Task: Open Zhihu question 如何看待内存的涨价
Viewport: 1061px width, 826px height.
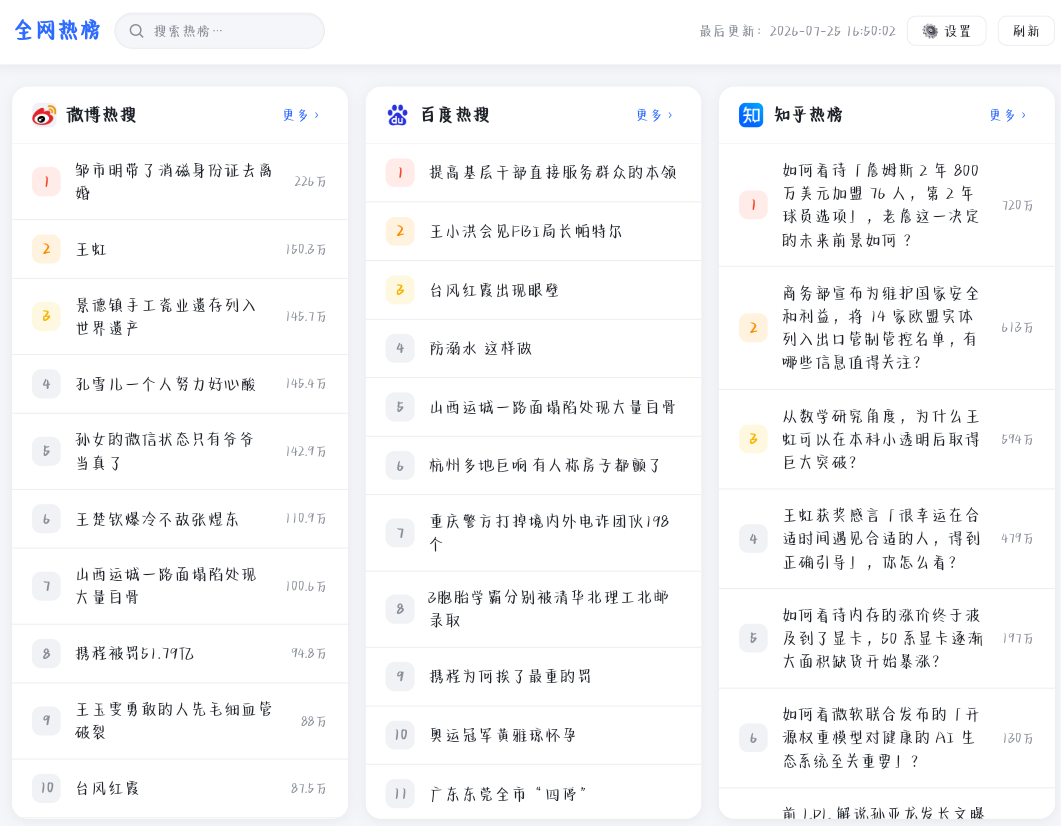Action: pyautogui.click(x=886, y=638)
